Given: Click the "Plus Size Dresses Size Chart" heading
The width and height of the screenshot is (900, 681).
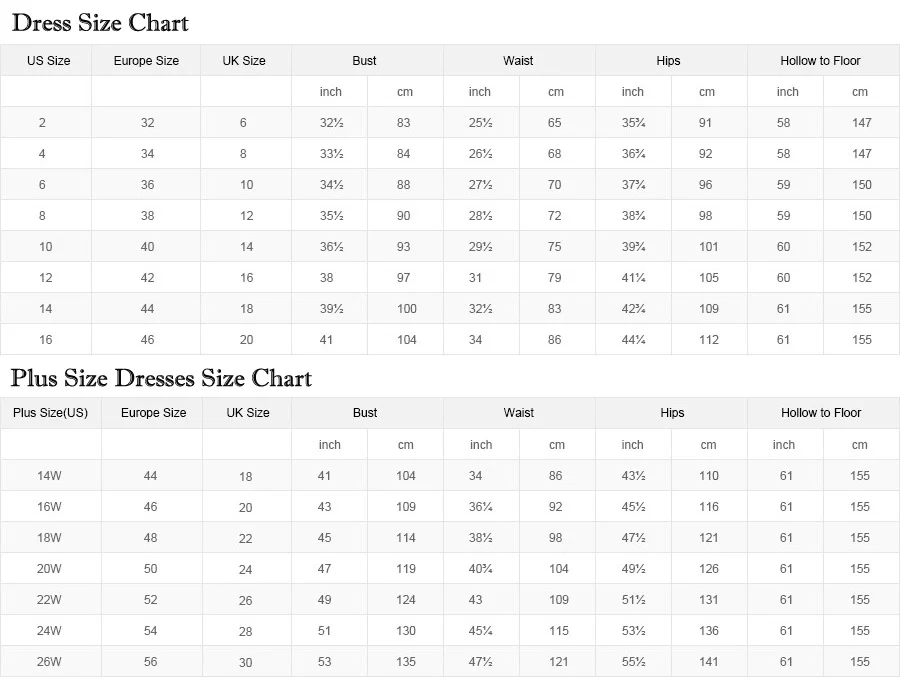Looking at the screenshot, I should coord(161,378).
